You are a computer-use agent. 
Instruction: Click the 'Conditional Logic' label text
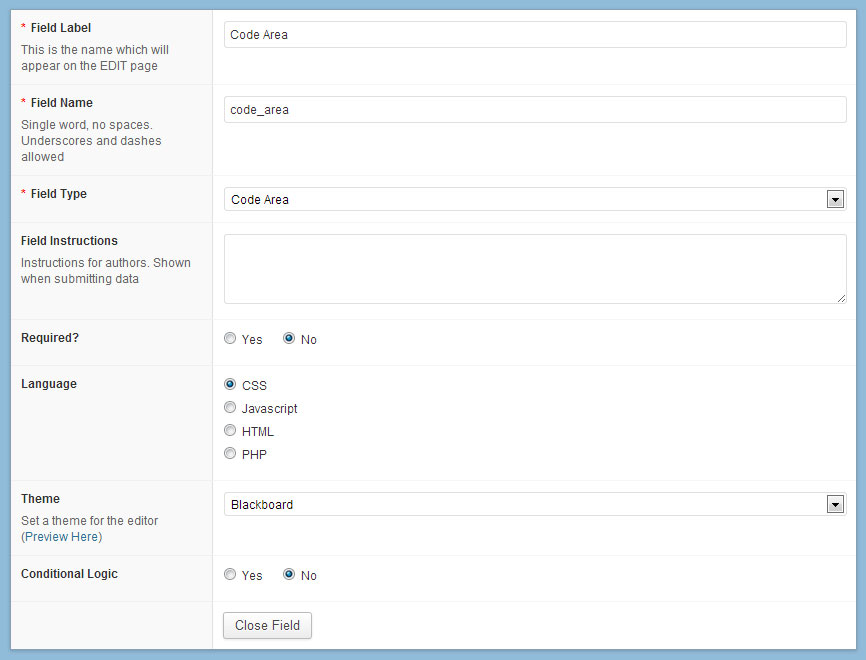click(x=69, y=574)
